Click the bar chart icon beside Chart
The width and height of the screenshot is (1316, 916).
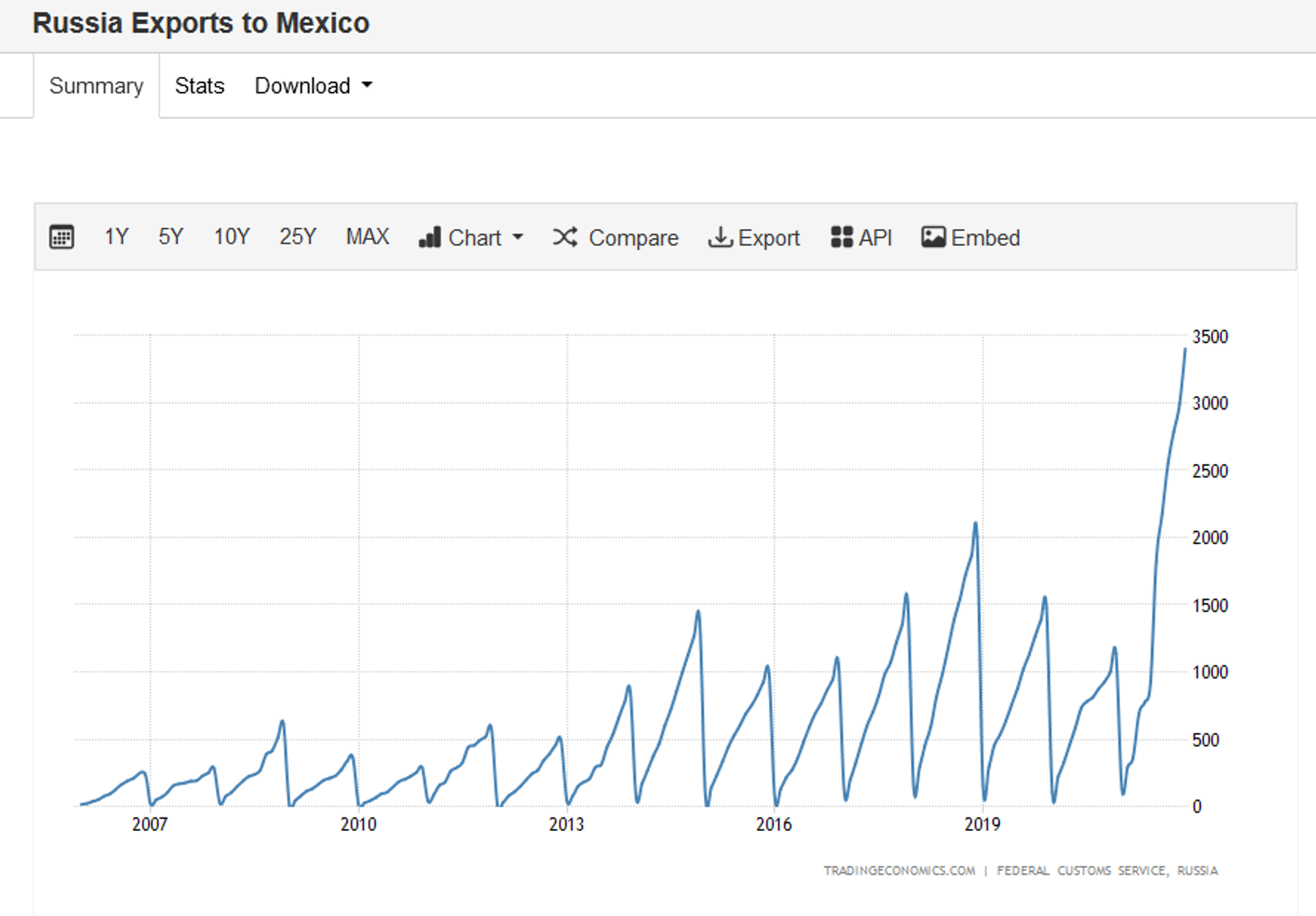(430, 237)
